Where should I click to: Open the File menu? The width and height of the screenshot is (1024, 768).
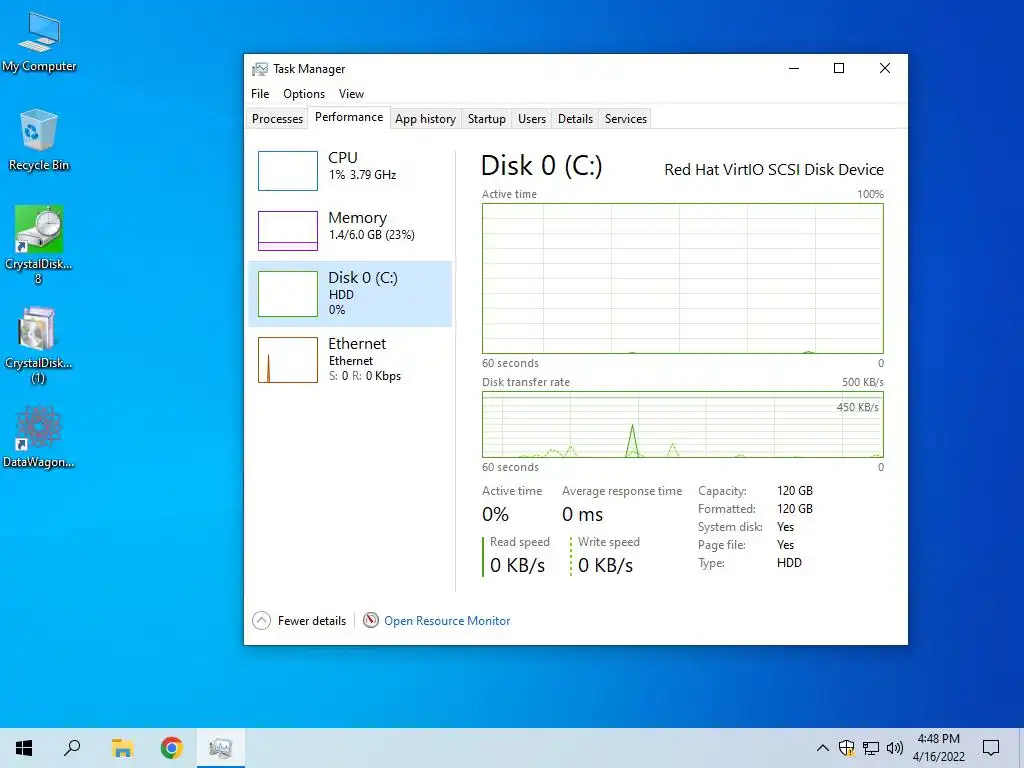[x=260, y=93]
